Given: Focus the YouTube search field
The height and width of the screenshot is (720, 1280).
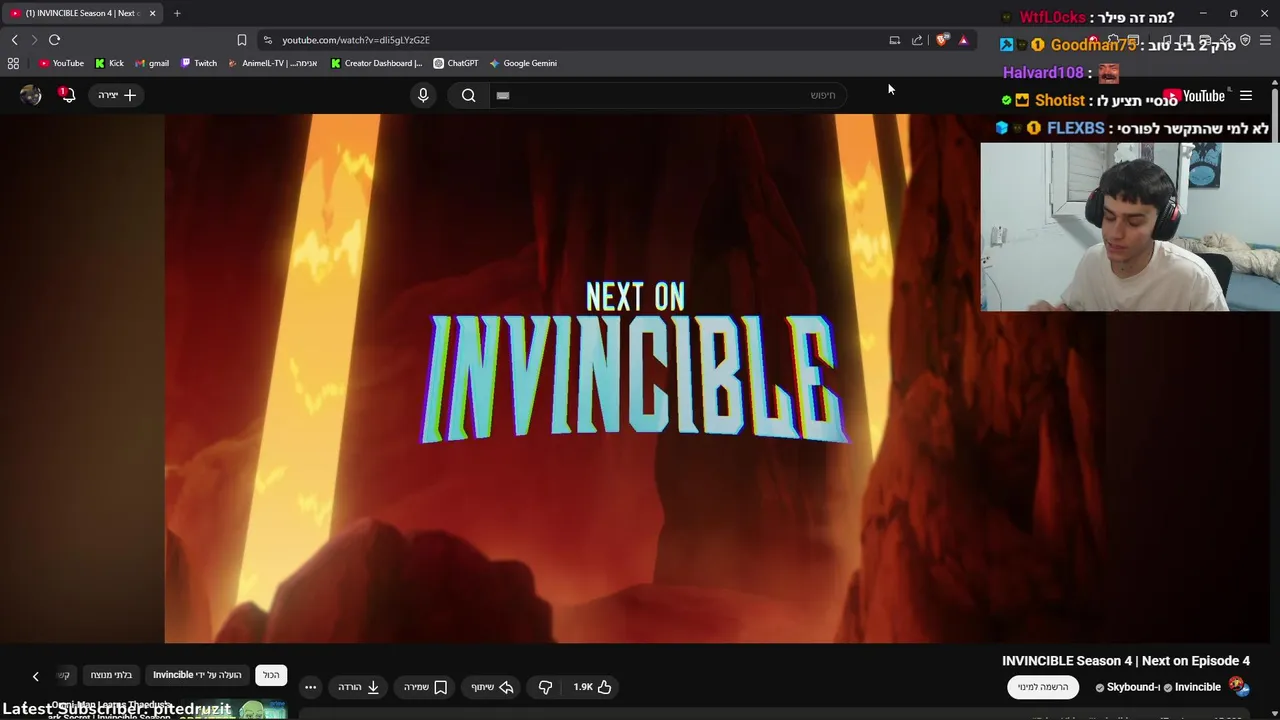Looking at the screenshot, I should coord(667,95).
